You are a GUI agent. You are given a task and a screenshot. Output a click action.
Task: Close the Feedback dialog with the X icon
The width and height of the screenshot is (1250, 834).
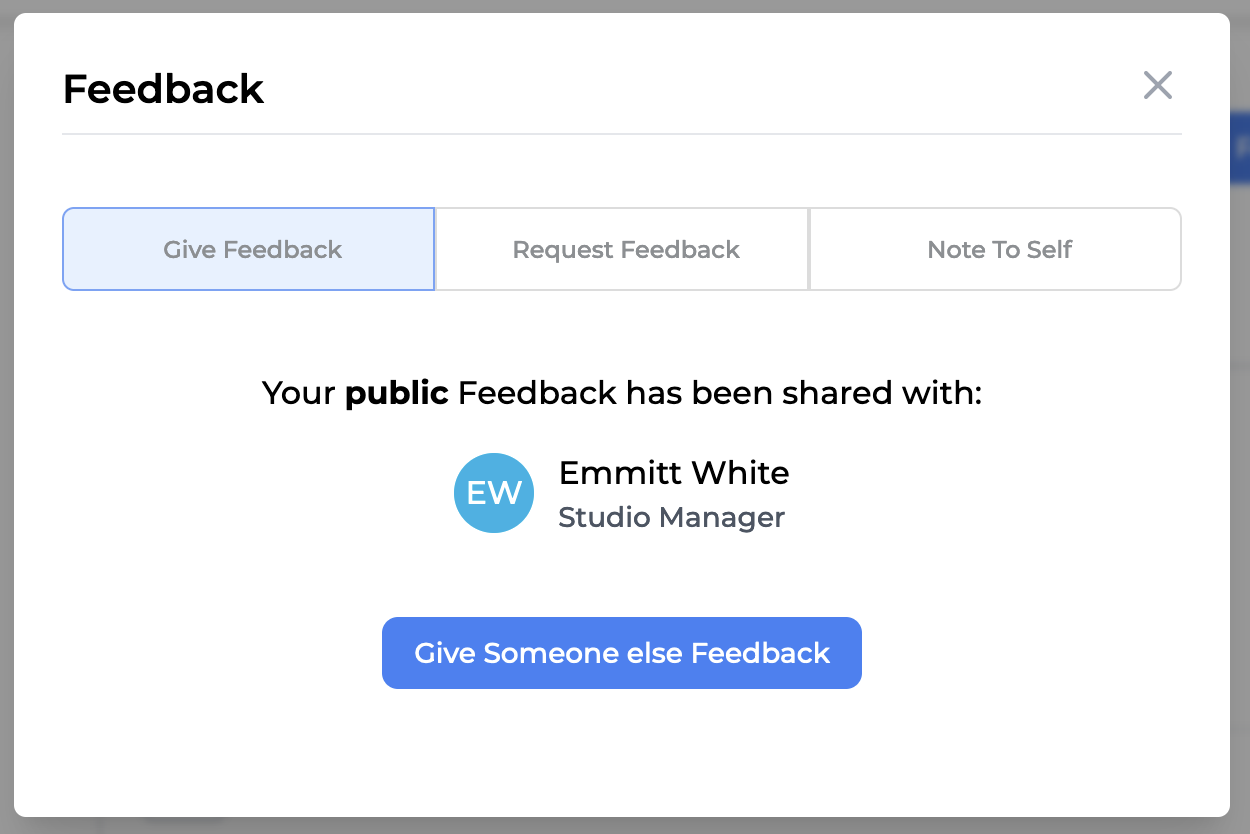click(1157, 86)
